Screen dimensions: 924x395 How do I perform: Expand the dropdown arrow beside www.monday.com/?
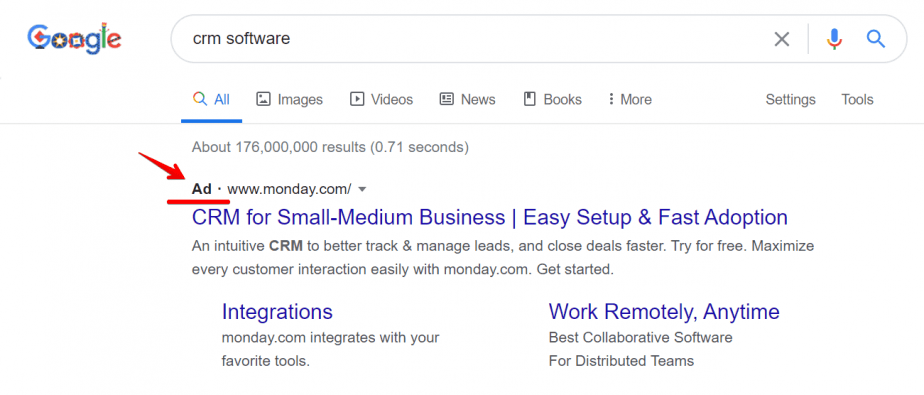362,189
